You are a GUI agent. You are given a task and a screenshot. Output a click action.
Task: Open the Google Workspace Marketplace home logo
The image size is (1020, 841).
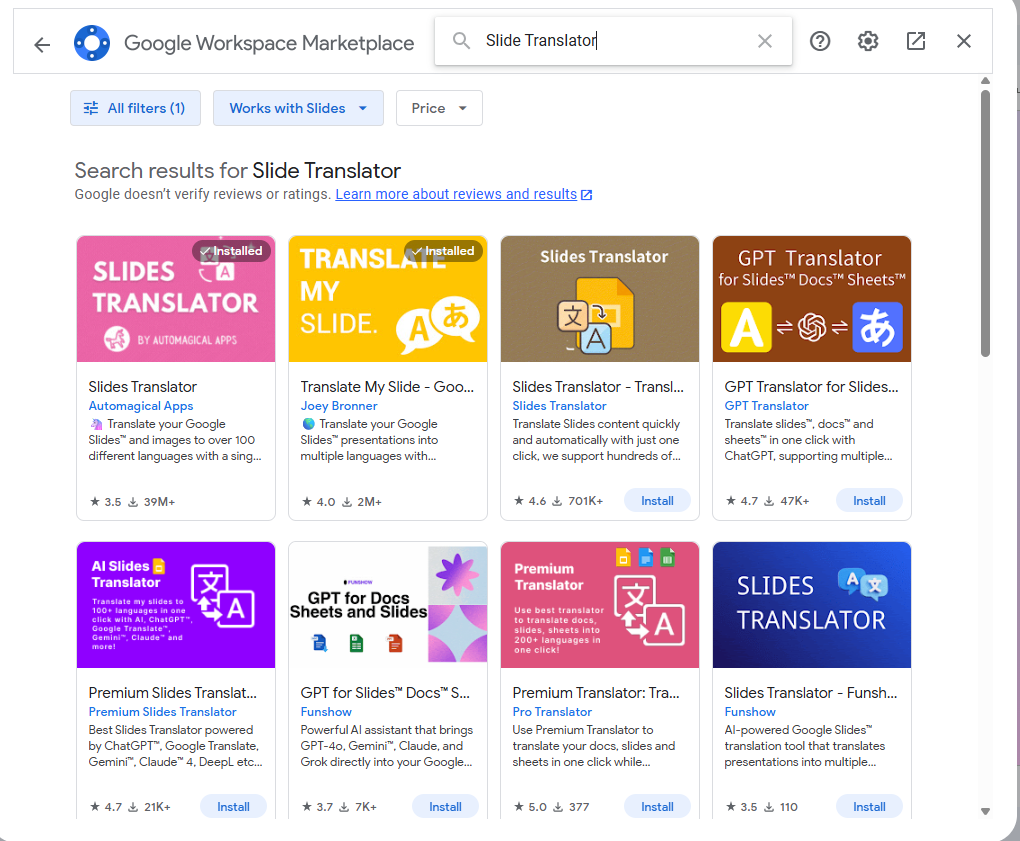(92, 42)
